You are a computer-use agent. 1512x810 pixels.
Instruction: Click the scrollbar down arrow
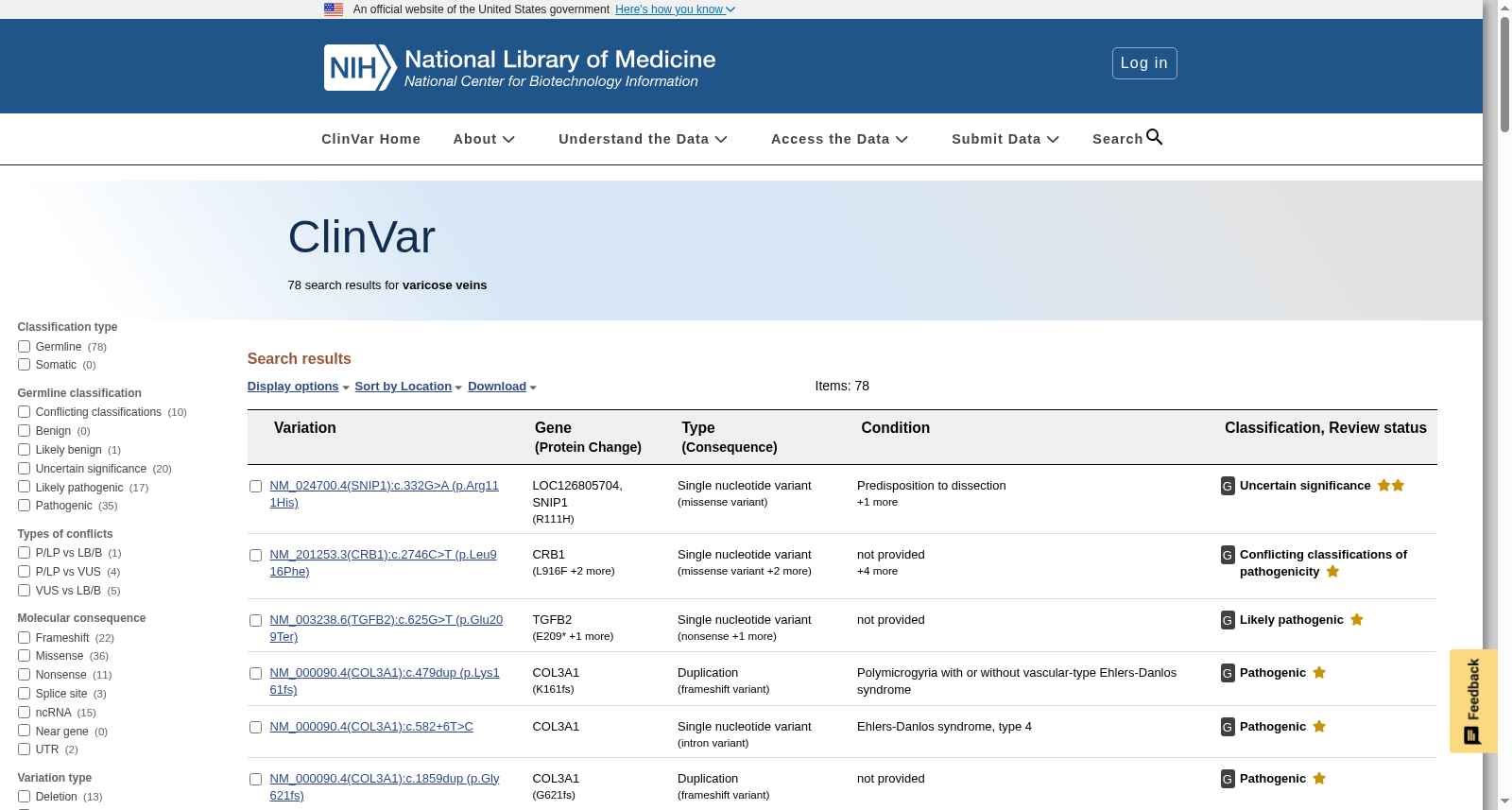tap(1504, 801)
